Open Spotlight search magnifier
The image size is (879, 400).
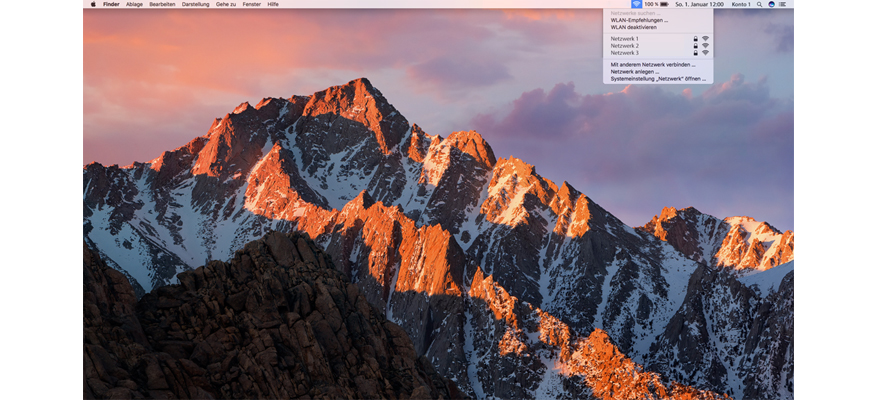[x=759, y=4]
